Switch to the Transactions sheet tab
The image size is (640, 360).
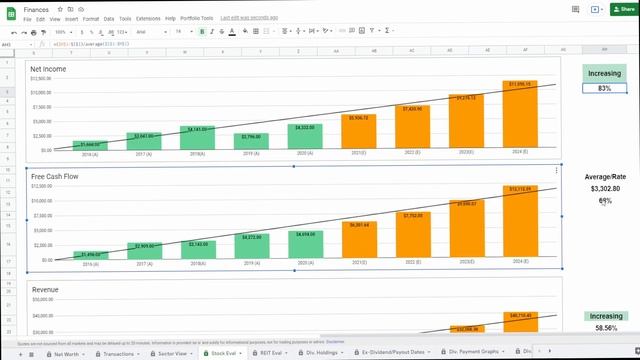click(118, 353)
